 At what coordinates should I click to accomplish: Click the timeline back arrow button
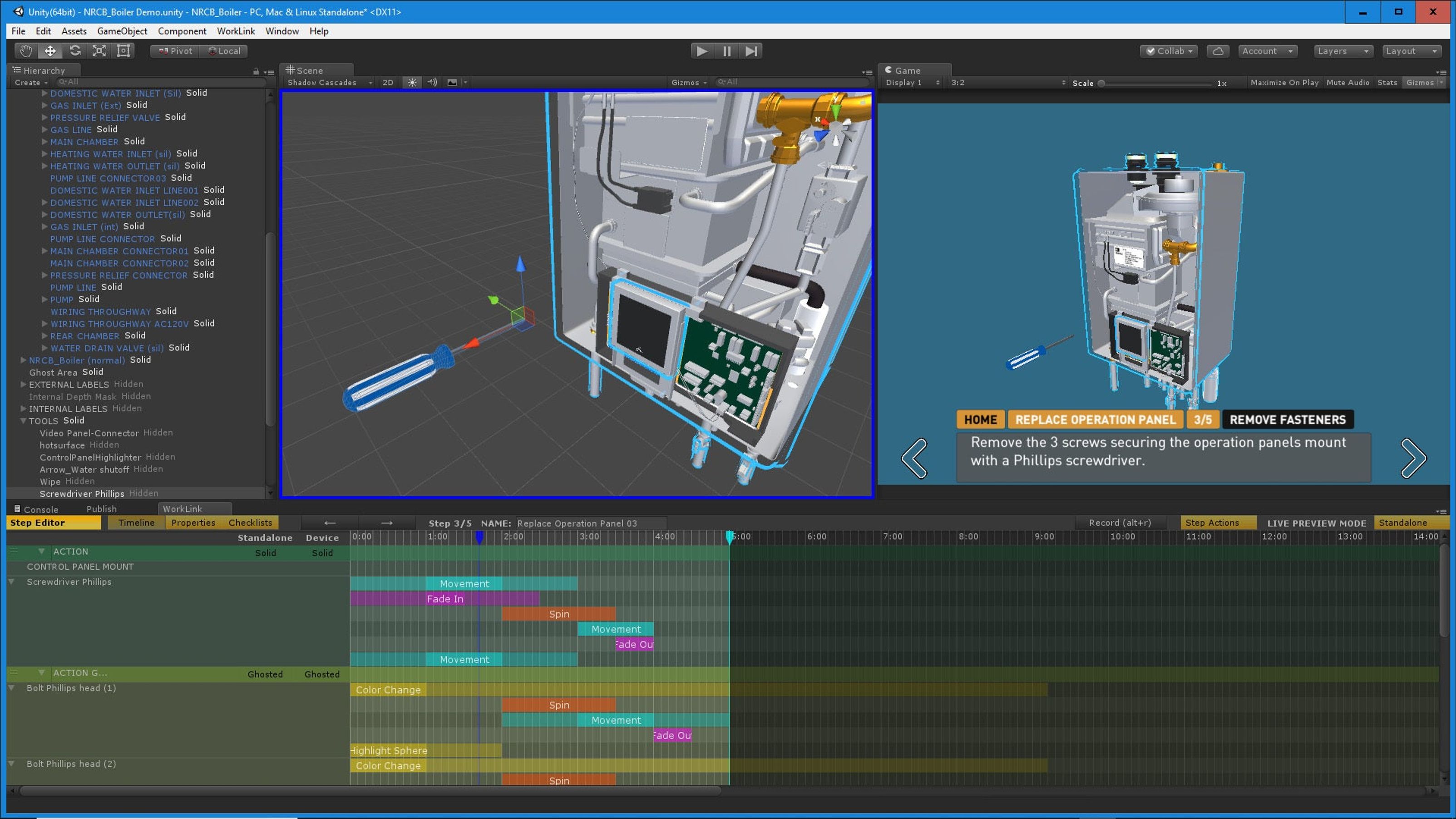[330, 523]
